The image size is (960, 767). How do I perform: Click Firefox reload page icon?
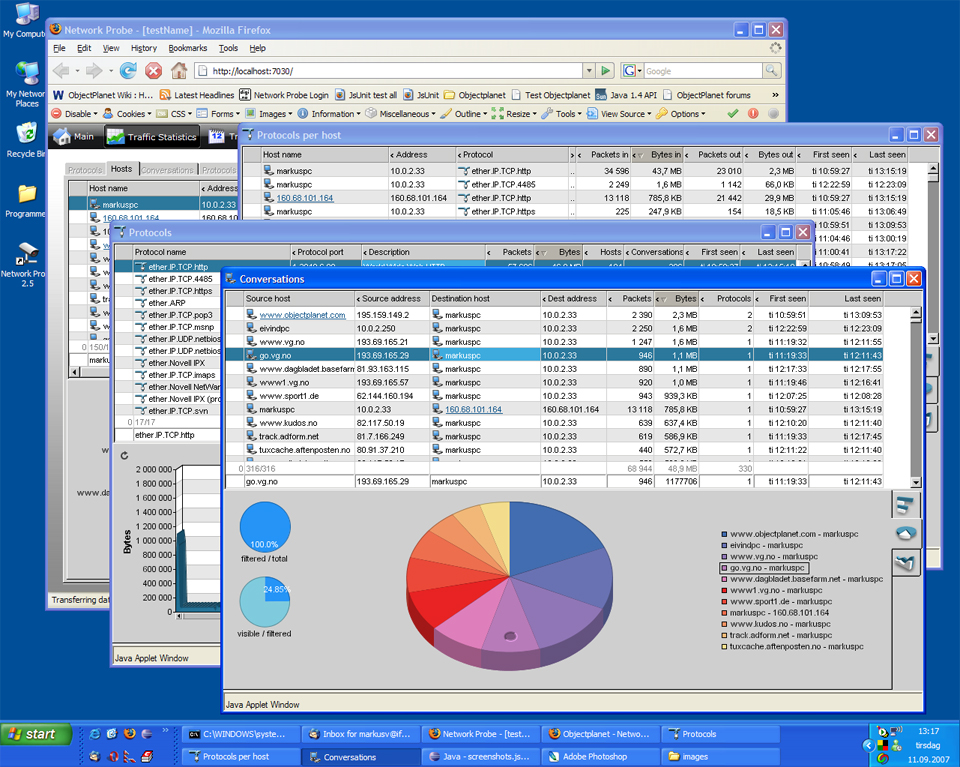(x=128, y=71)
